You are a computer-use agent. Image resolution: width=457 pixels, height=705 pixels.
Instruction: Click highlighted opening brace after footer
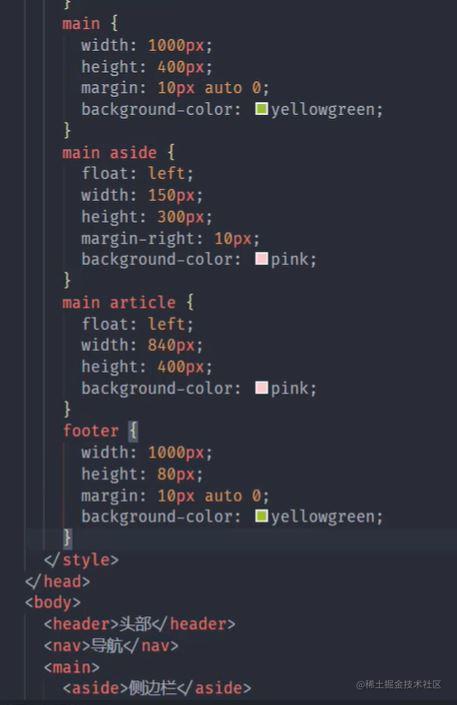pyautogui.click(x=133, y=431)
